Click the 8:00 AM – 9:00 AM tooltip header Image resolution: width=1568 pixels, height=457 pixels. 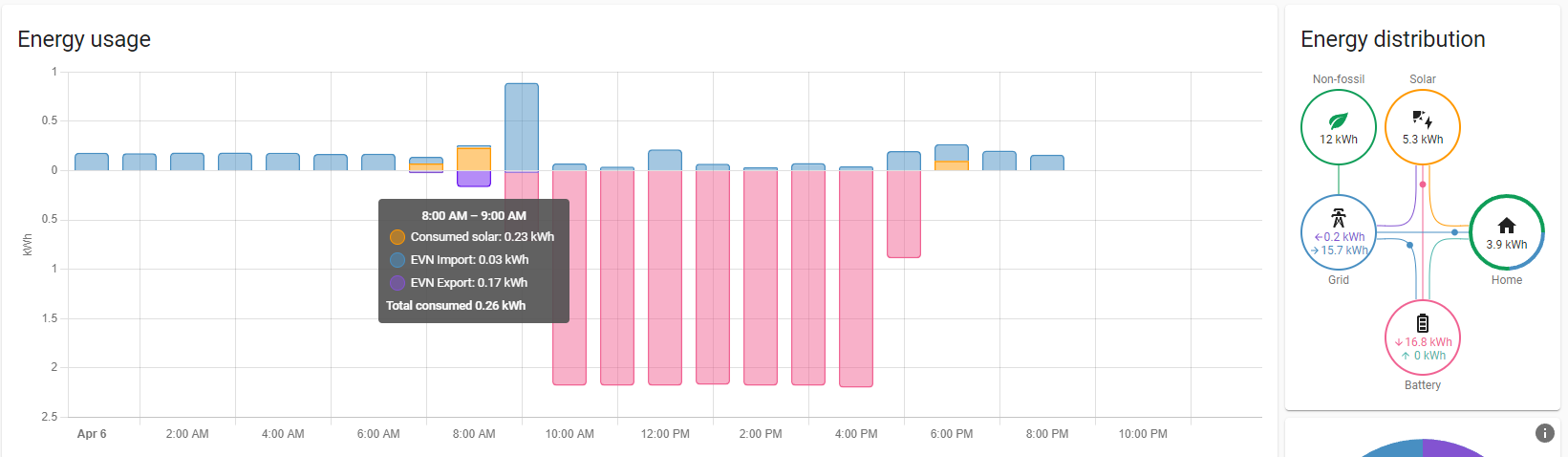[x=474, y=216]
